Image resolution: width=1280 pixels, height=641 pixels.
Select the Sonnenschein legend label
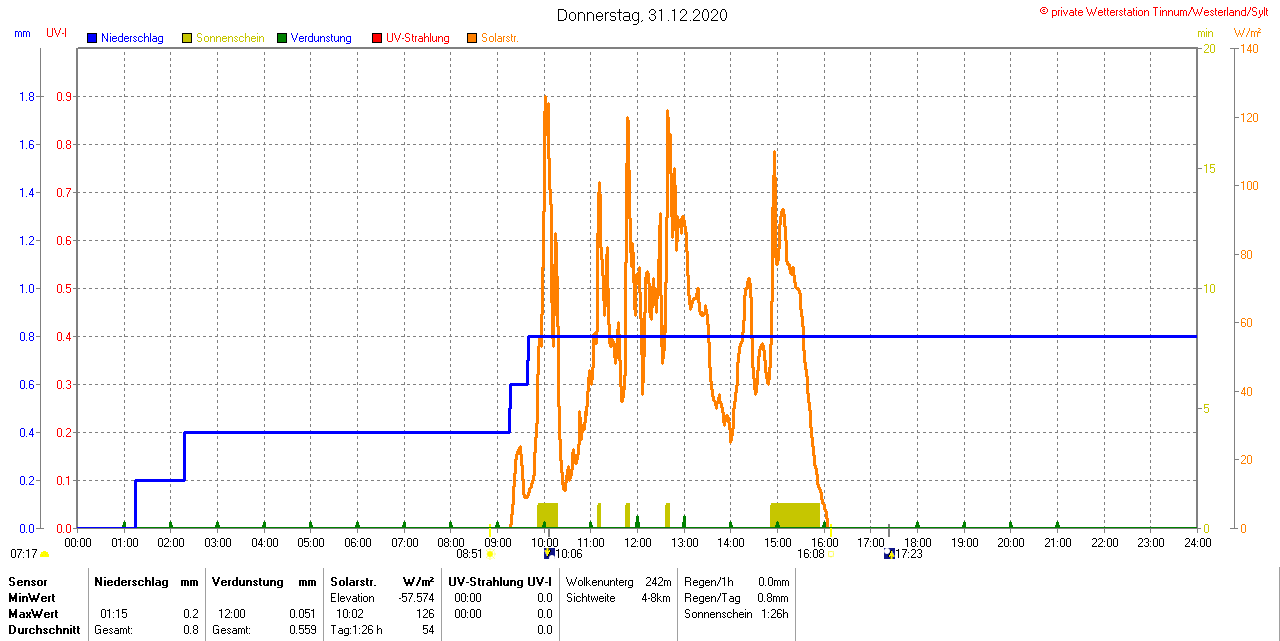[x=230, y=38]
